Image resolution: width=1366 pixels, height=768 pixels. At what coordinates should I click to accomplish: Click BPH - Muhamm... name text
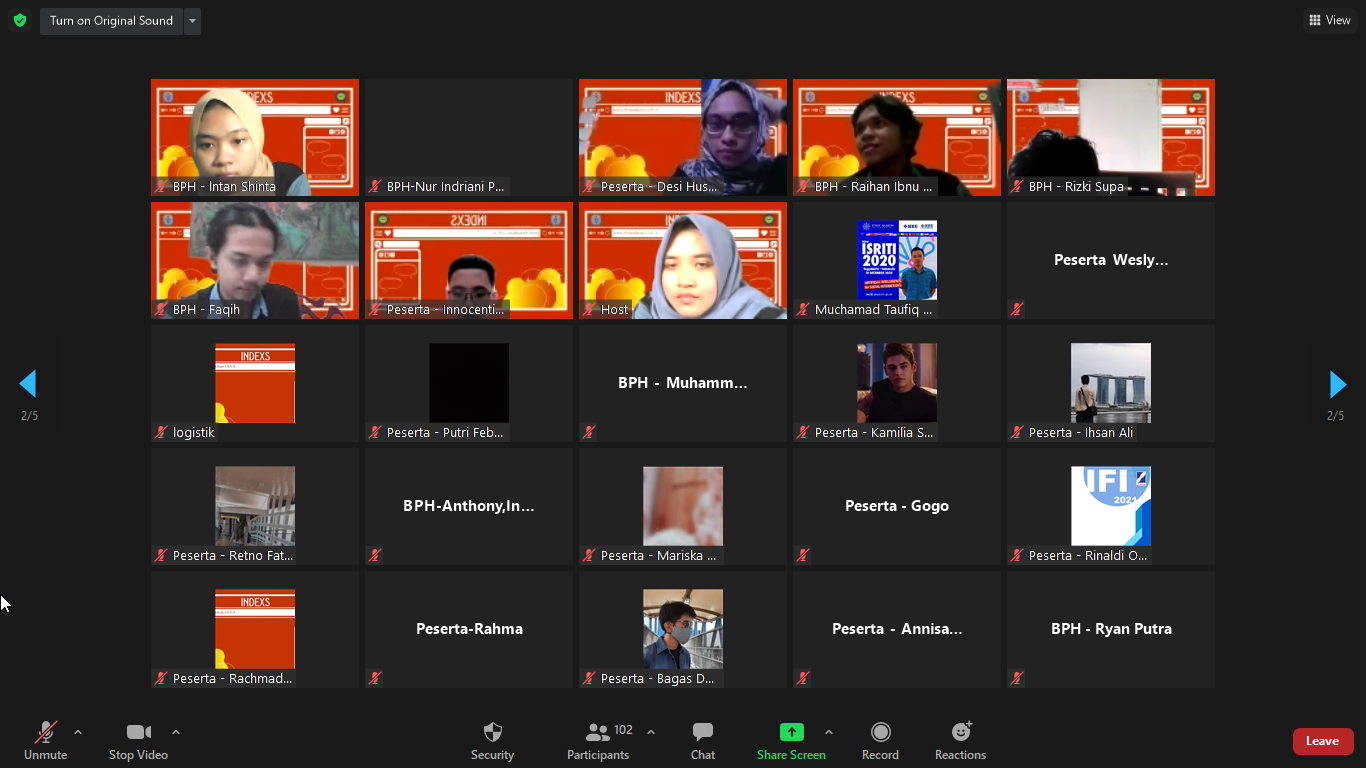point(683,383)
